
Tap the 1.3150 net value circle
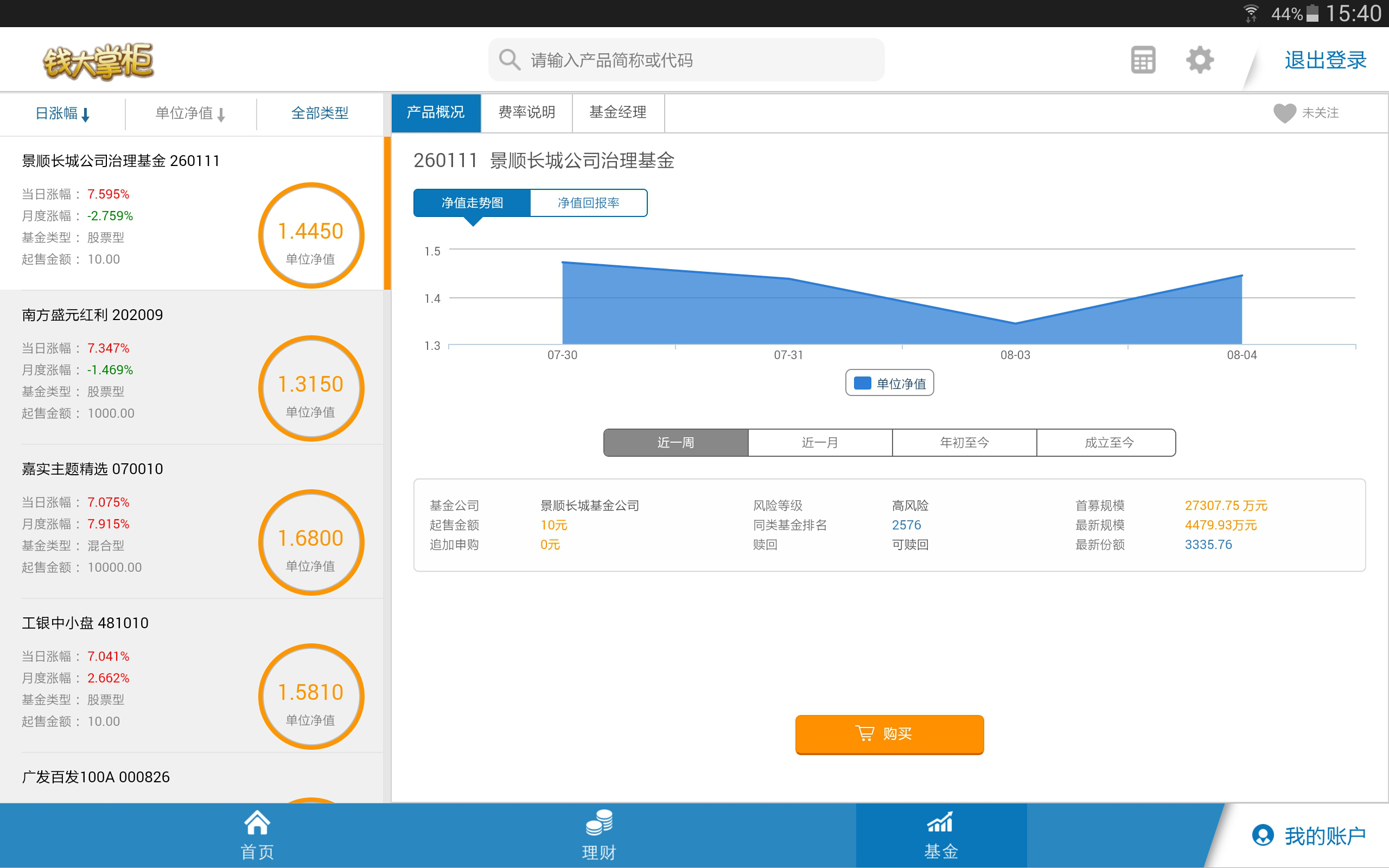tap(311, 388)
